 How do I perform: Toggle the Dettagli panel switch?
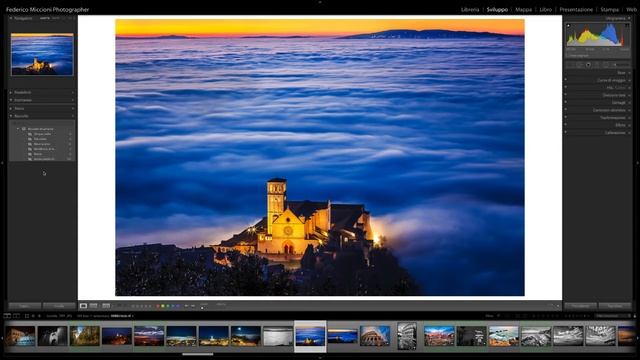point(566,102)
